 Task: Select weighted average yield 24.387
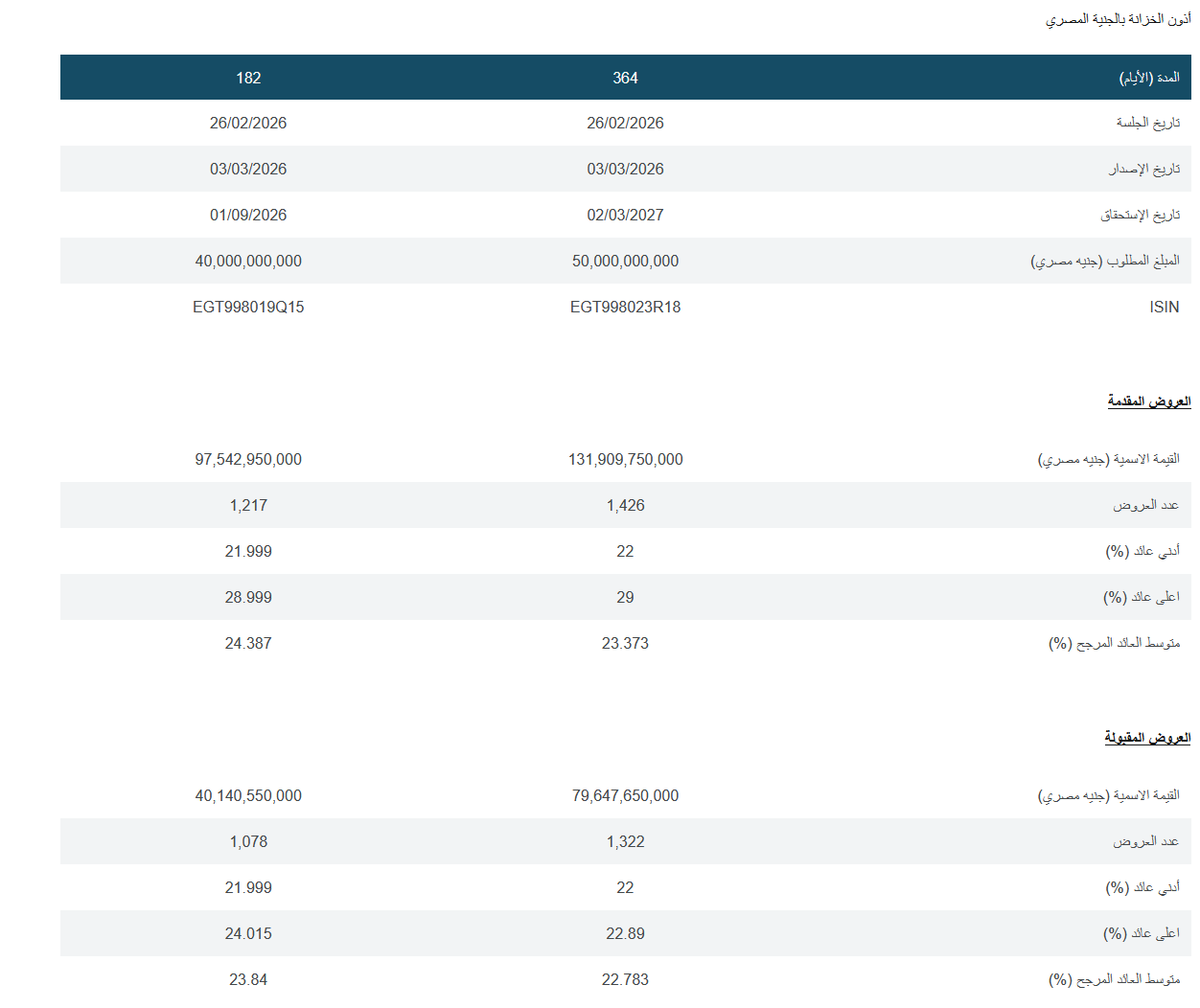[x=248, y=643]
